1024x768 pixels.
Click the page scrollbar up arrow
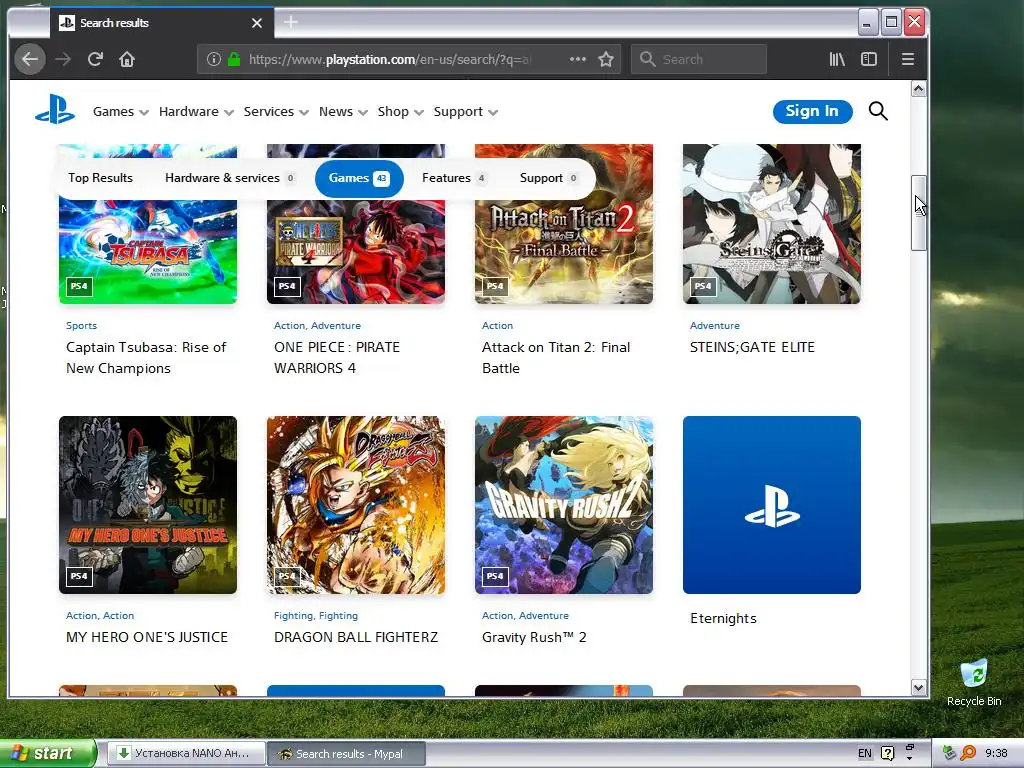click(x=918, y=89)
